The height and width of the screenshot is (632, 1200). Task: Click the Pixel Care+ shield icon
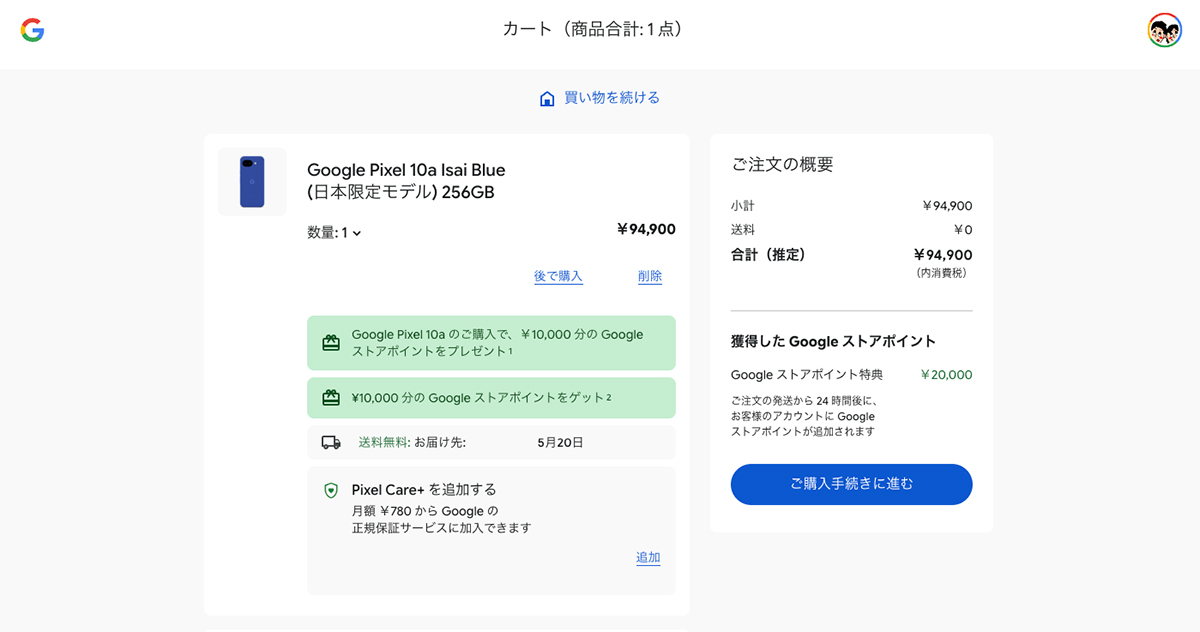(331, 490)
